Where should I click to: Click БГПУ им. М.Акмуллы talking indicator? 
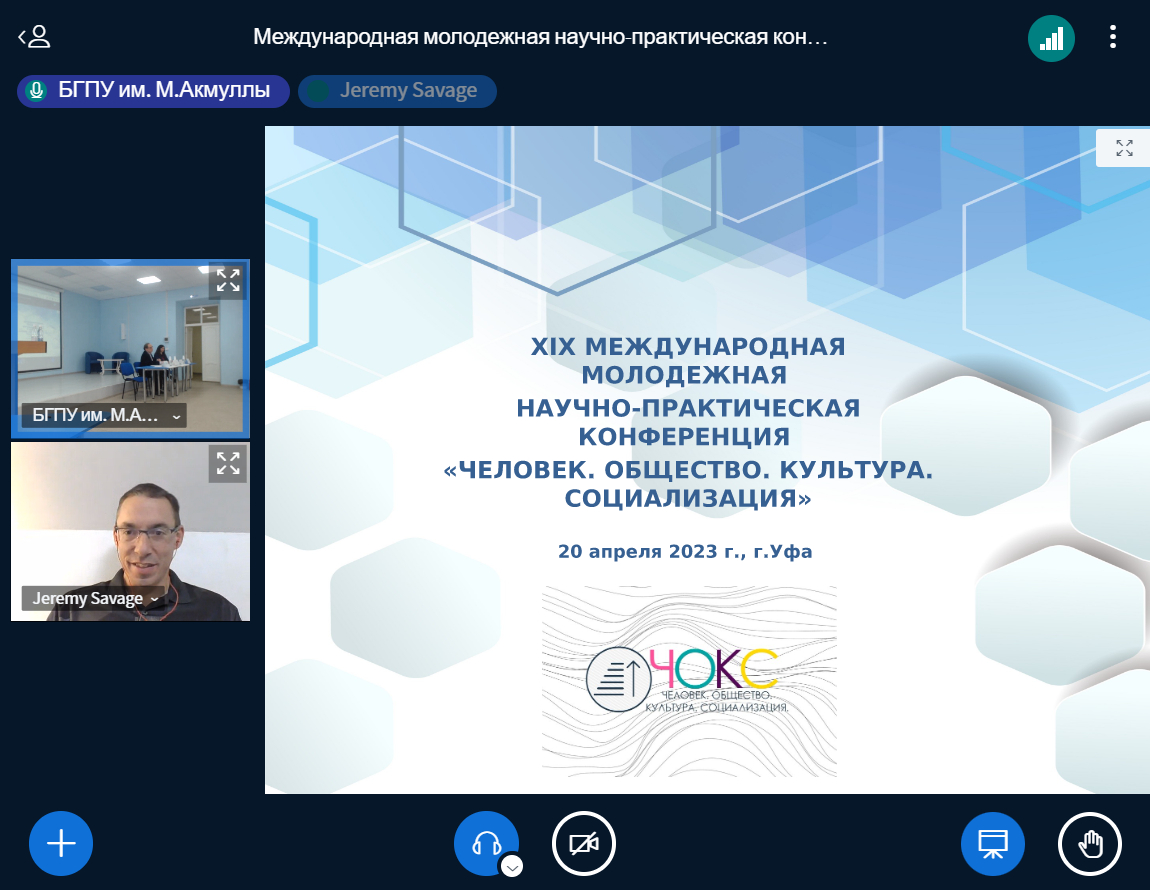153,91
